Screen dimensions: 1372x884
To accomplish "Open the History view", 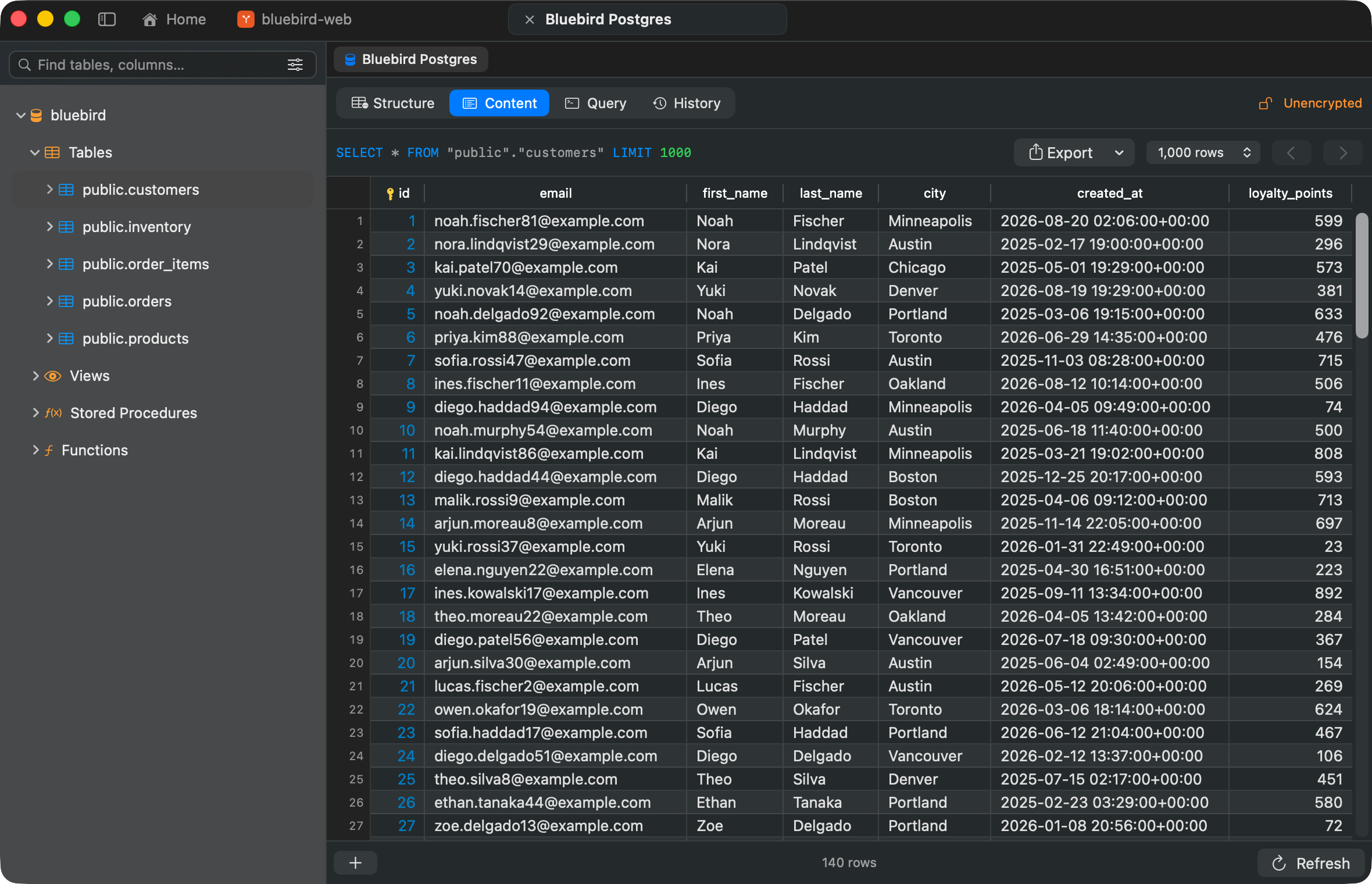I will (x=687, y=103).
